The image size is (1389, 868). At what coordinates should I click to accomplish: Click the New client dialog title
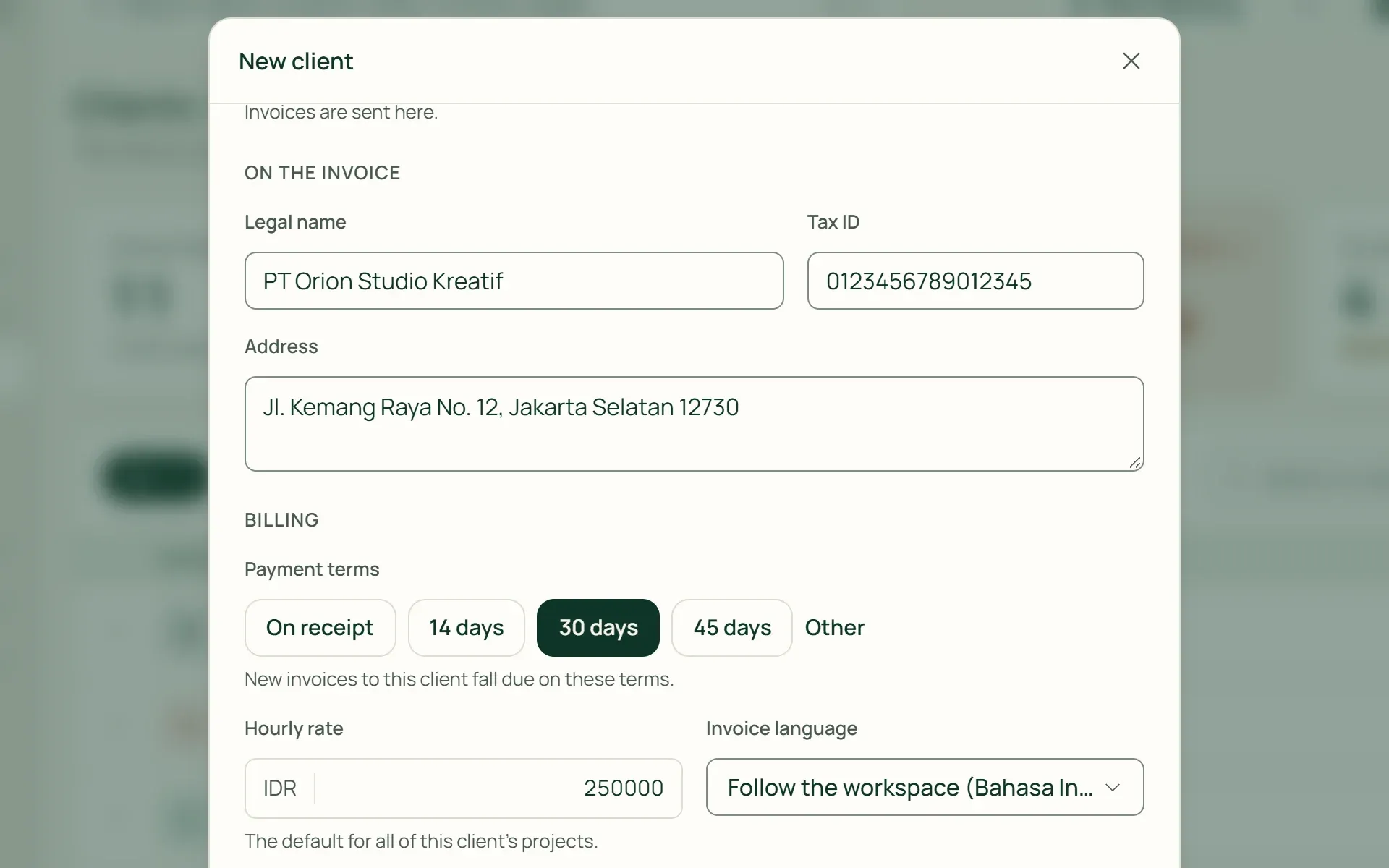coord(296,61)
